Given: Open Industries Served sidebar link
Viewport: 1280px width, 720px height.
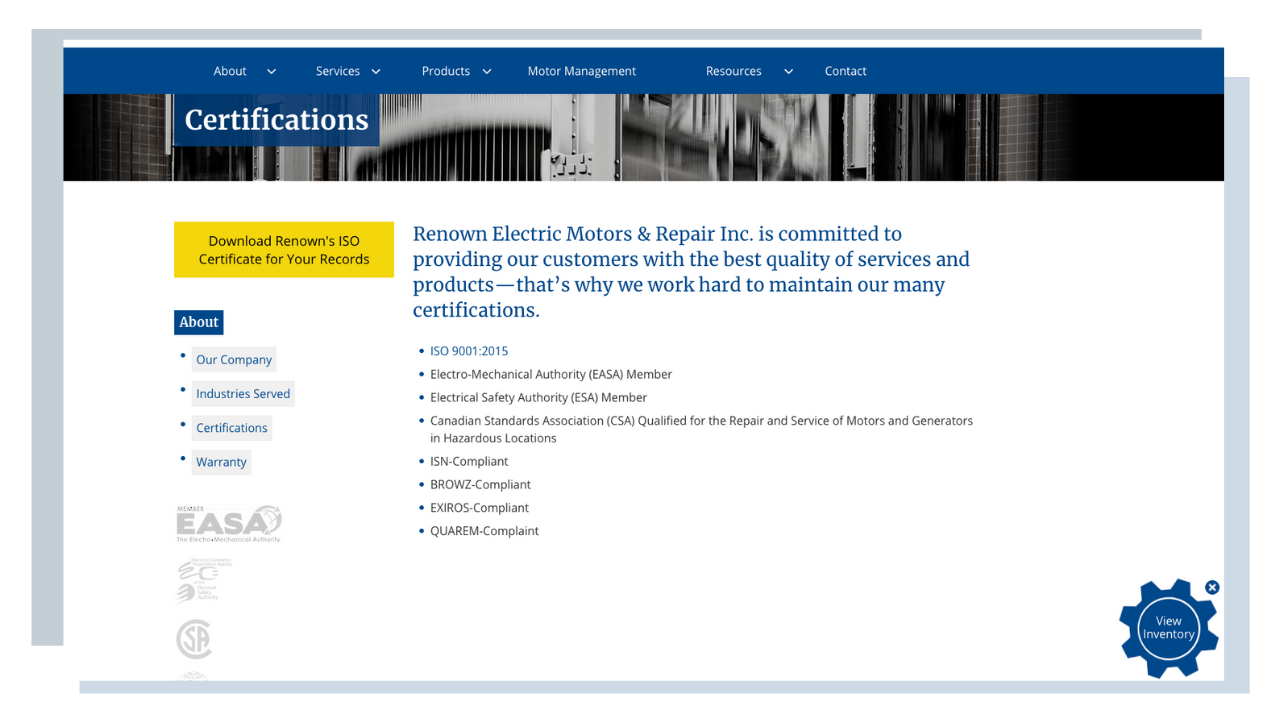Looking at the screenshot, I should point(243,394).
